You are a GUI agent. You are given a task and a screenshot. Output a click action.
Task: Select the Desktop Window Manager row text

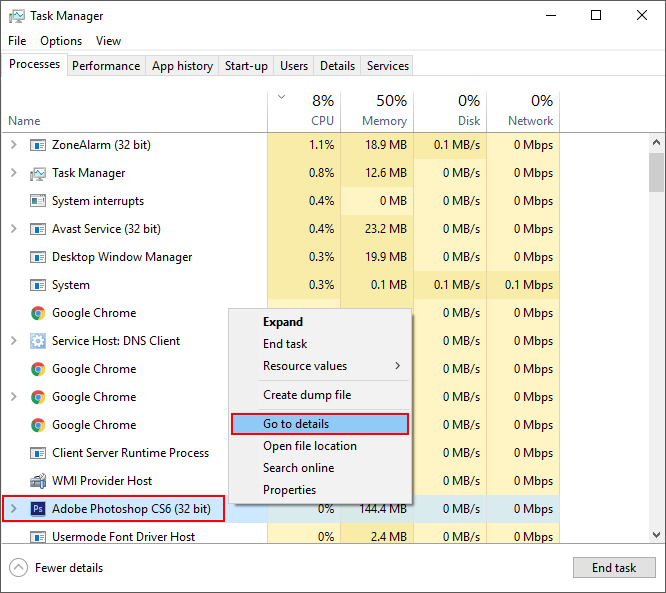pos(122,257)
